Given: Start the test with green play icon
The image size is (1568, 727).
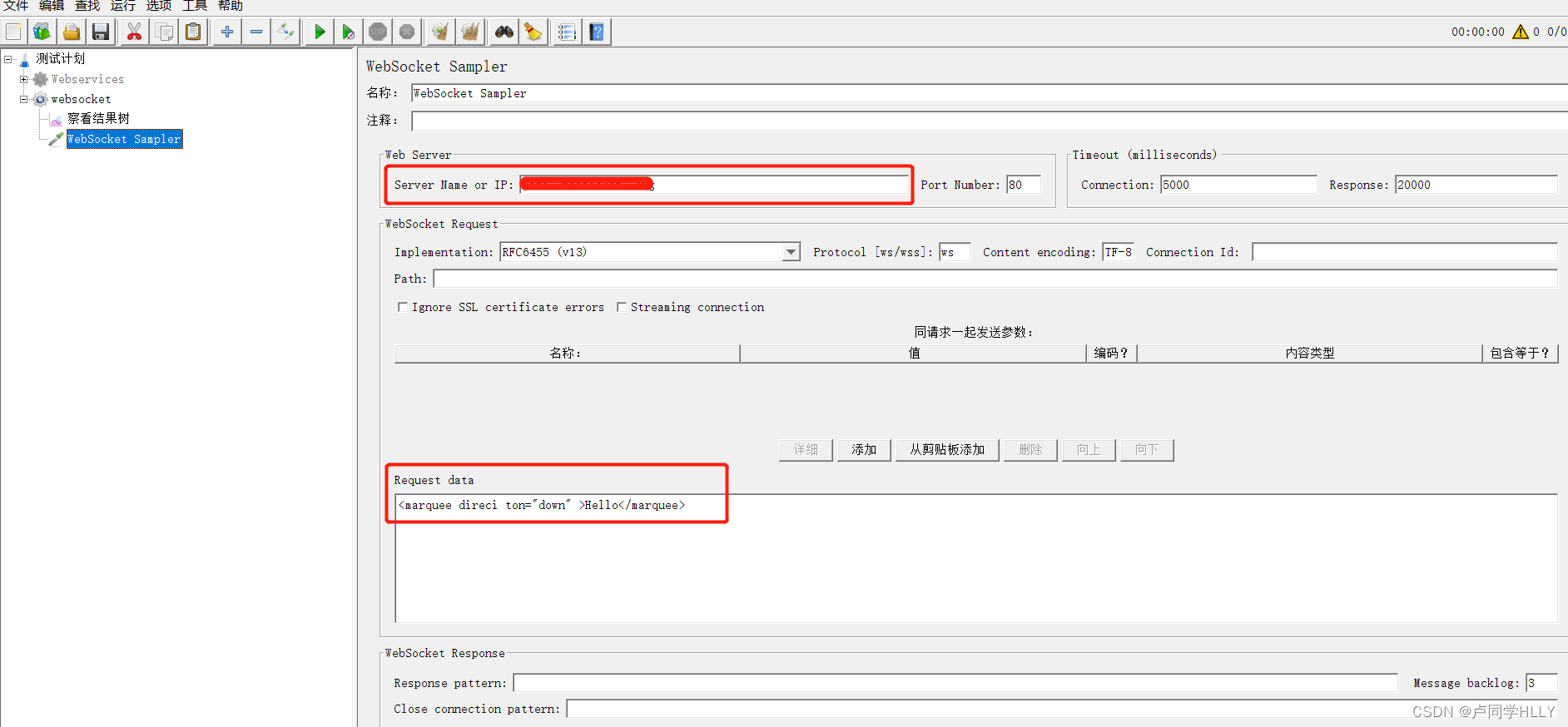Looking at the screenshot, I should (x=319, y=32).
